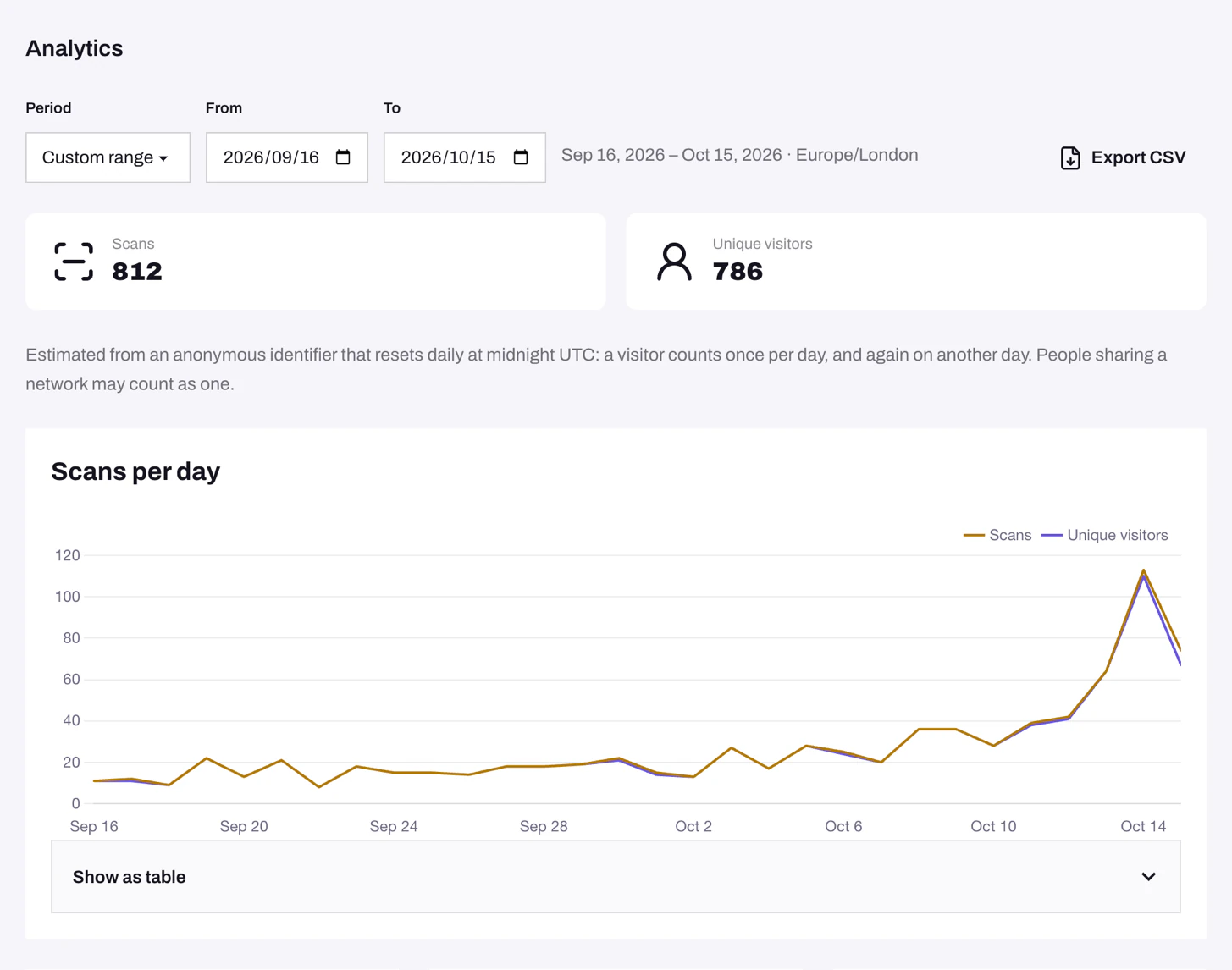Click the person icon in Unique visitors card
The width and height of the screenshot is (1232, 970).
(674, 262)
